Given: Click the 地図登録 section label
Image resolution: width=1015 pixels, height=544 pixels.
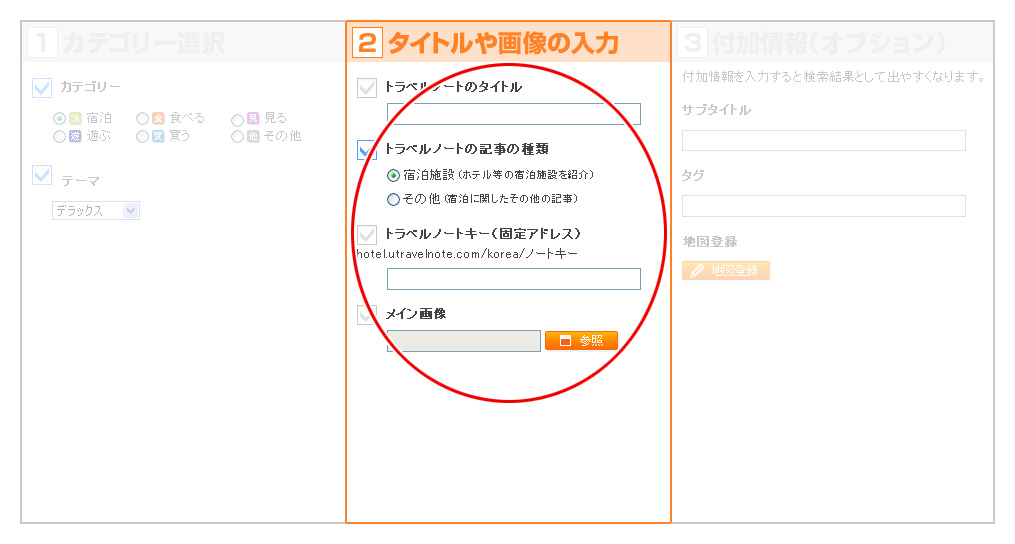Looking at the screenshot, I should (709, 242).
